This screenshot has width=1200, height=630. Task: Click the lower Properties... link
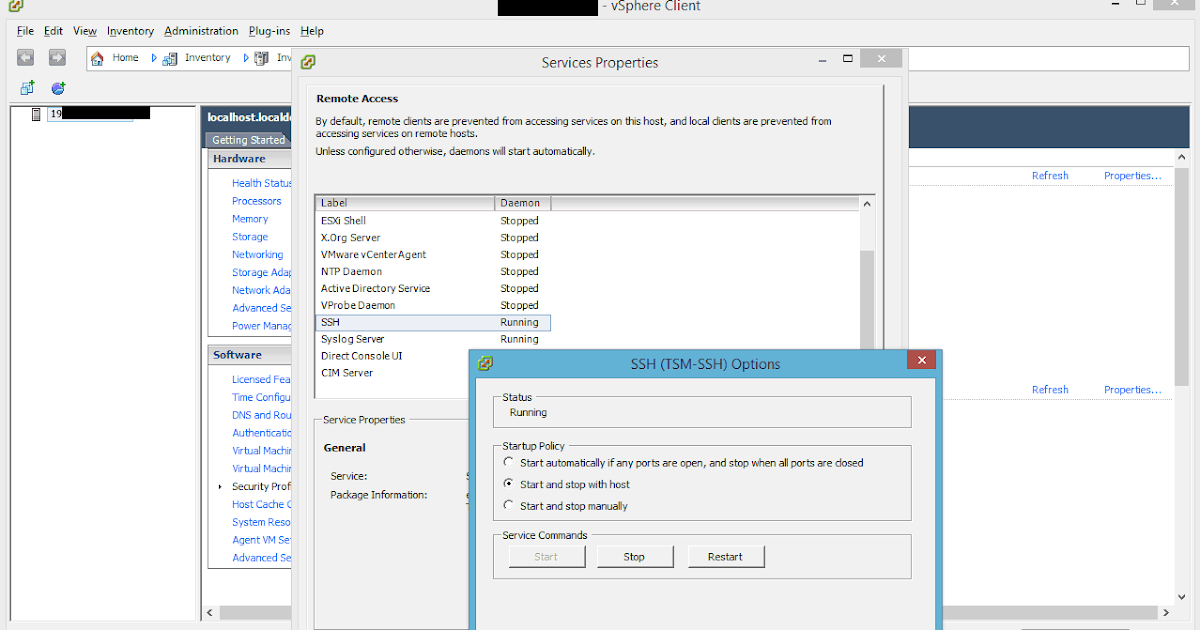point(1132,390)
